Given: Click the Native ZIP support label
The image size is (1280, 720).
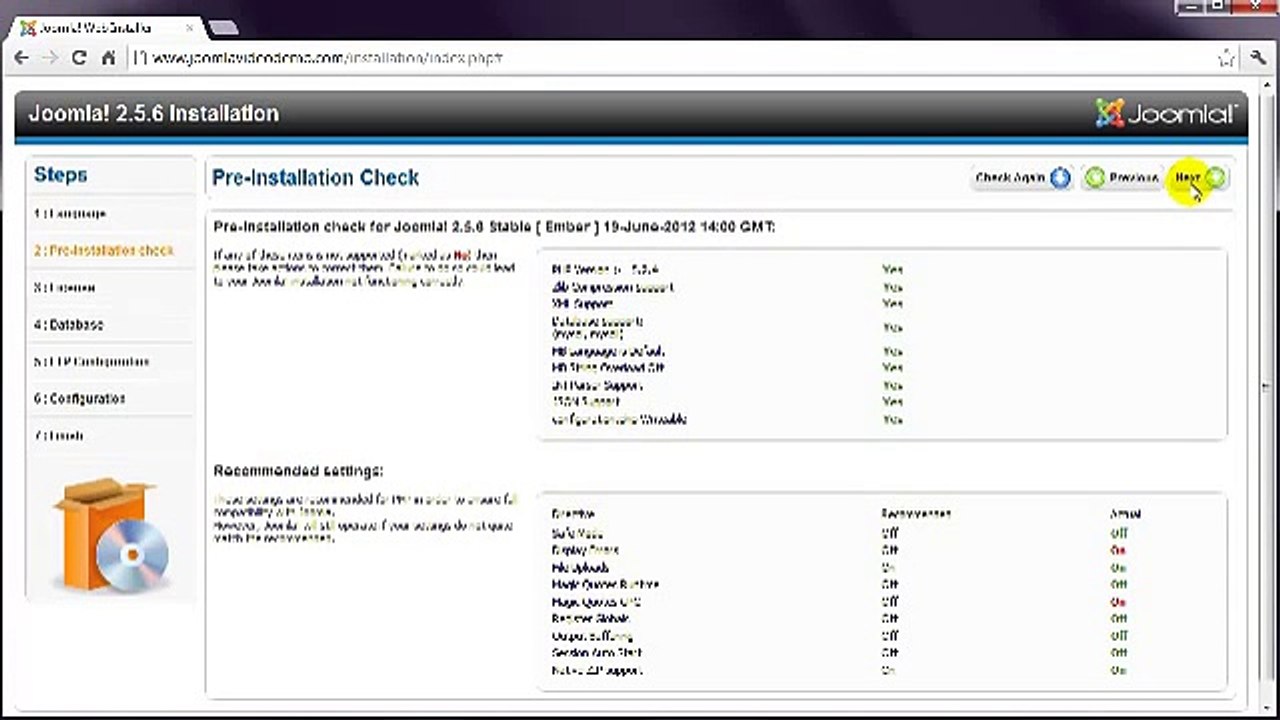Looking at the screenshot, I should click(597, 670).
